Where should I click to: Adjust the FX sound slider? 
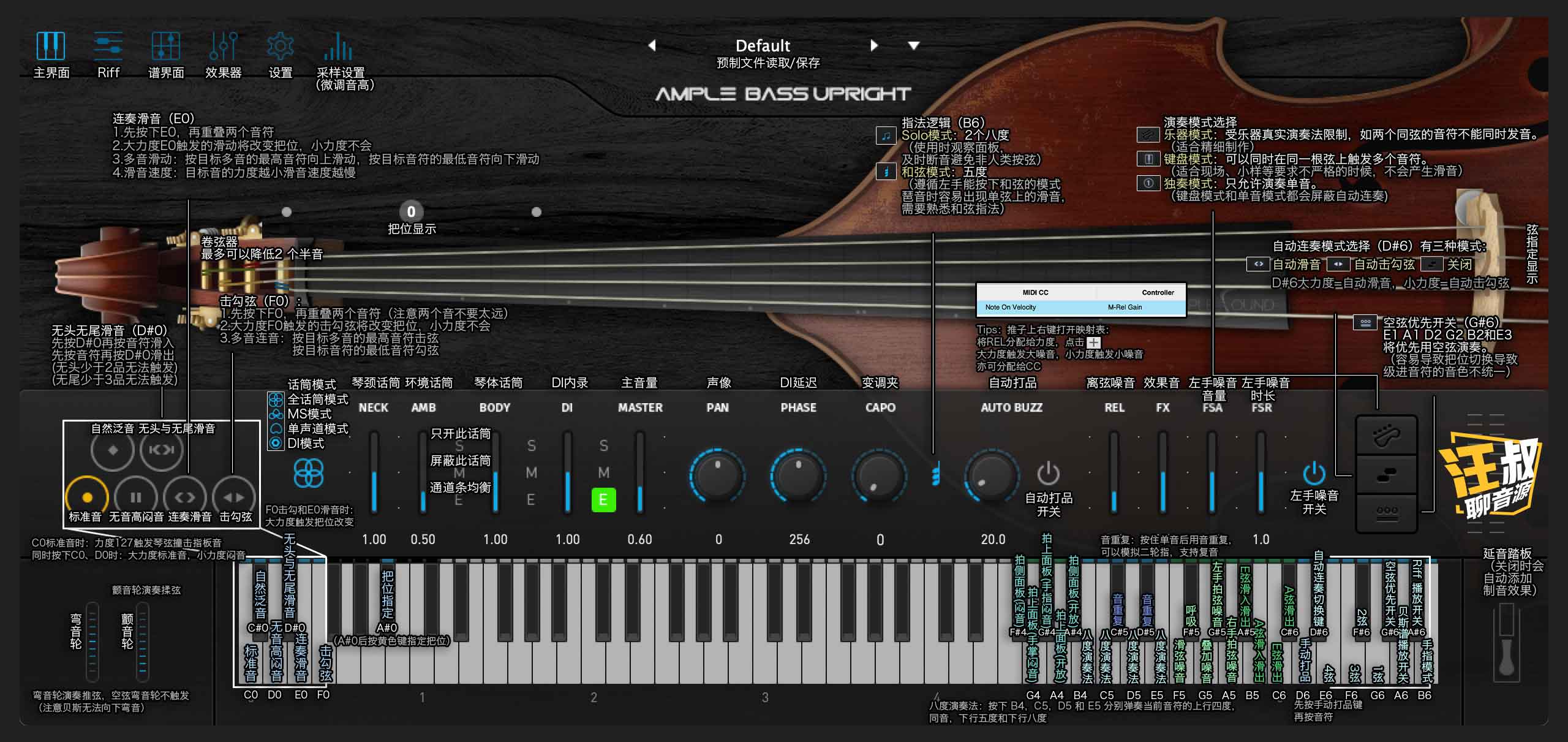tap(1163, 472)
